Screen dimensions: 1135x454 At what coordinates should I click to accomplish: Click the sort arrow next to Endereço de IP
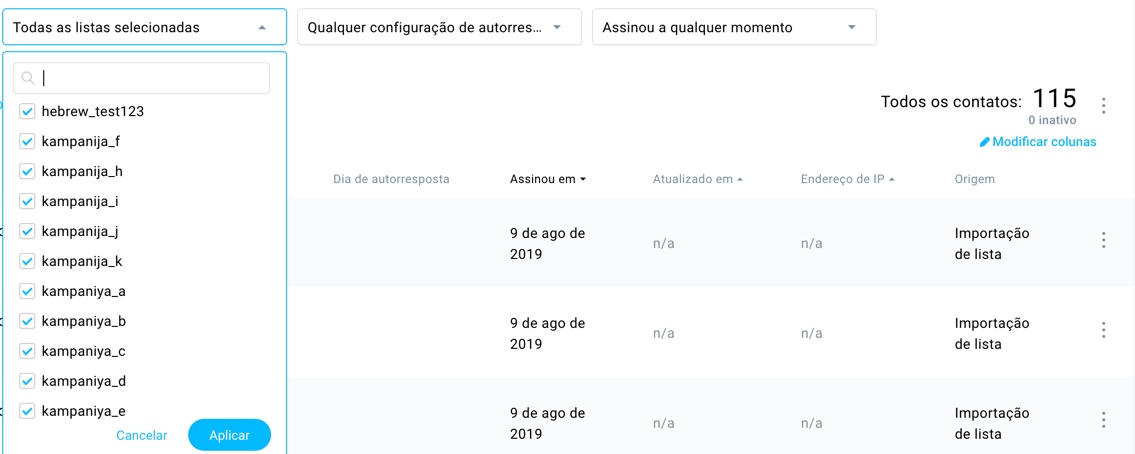pyautogui.click(x=891, y=180)
